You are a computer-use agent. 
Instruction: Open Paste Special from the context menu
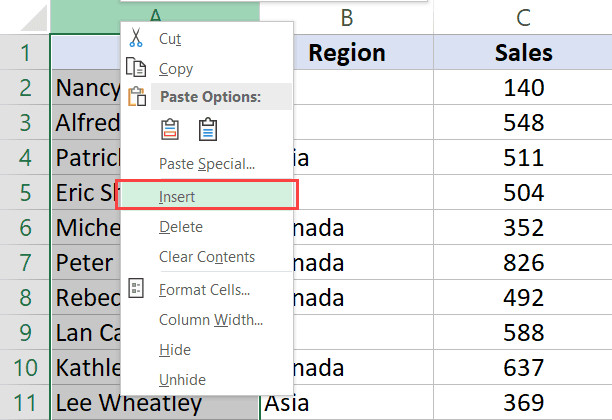206,163
